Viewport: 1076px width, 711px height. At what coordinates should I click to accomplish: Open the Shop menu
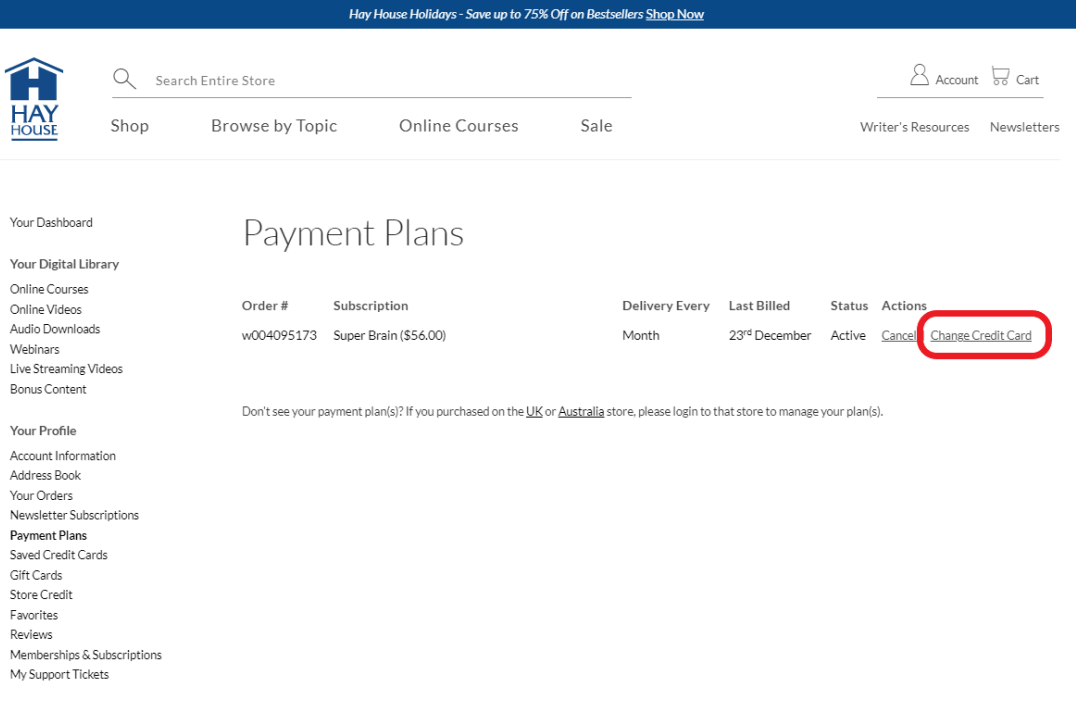tap(129, 126)
